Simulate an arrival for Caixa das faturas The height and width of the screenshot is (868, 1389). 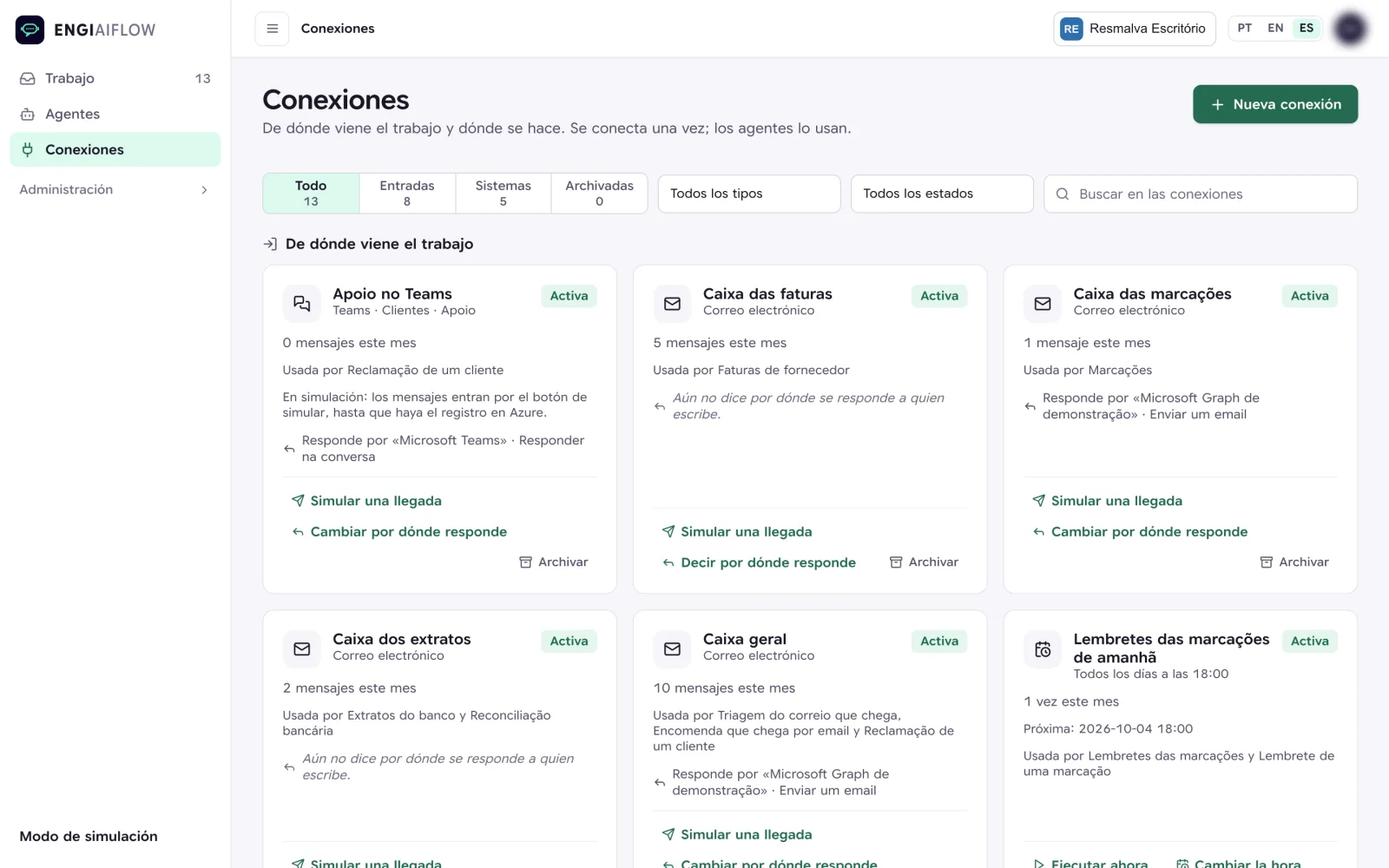tap(737, 532)
